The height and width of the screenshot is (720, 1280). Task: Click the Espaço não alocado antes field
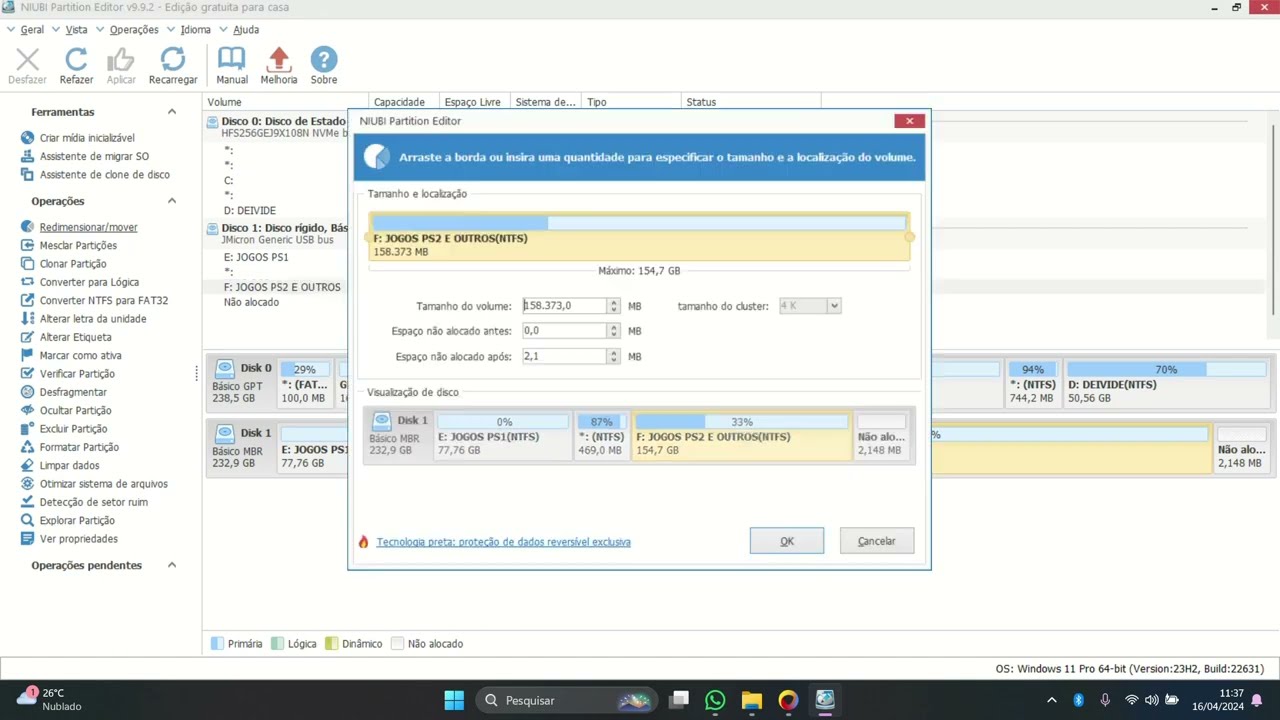coord(565,331)
